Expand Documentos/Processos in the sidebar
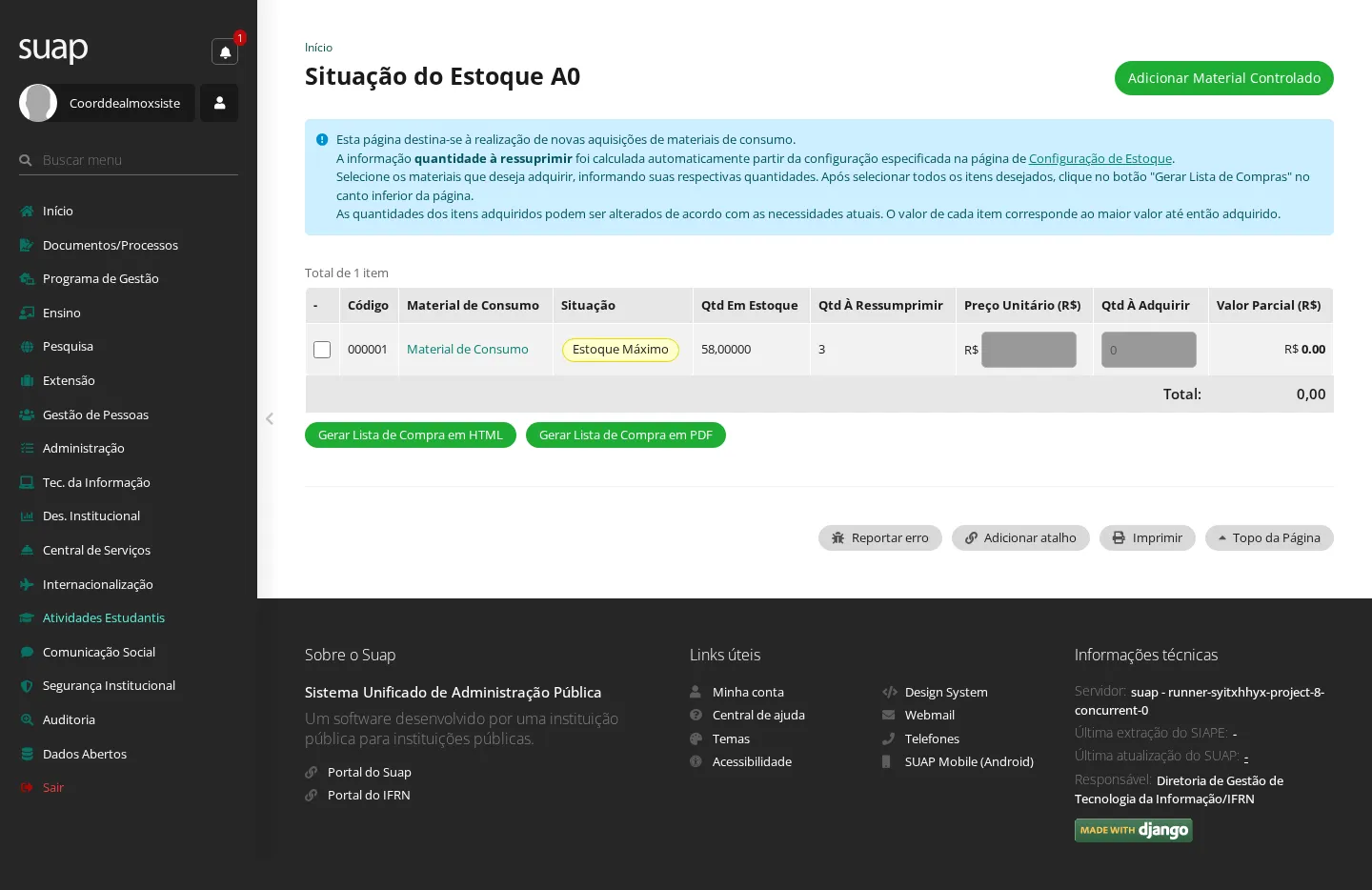The image size is (1372, 890). click(x=110, y=245)
